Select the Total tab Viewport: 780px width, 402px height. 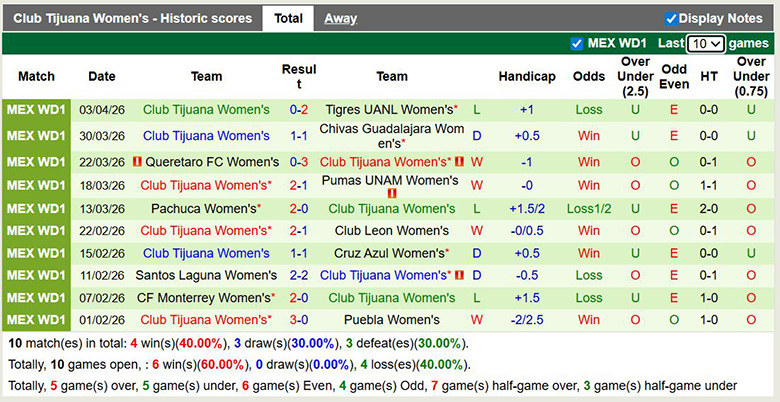point(288,18)
